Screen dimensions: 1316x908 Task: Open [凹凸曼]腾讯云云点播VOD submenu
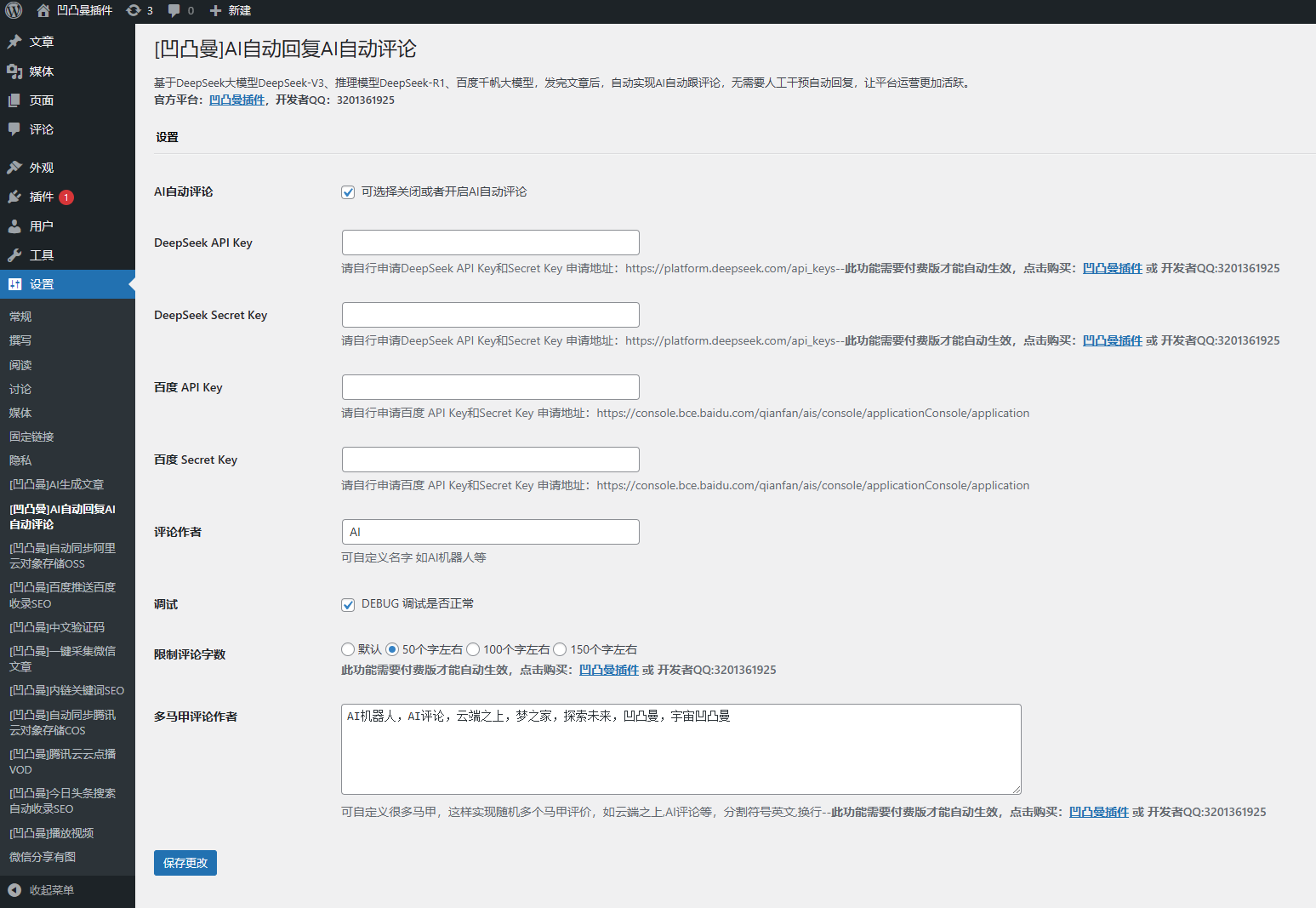(62, 762)
